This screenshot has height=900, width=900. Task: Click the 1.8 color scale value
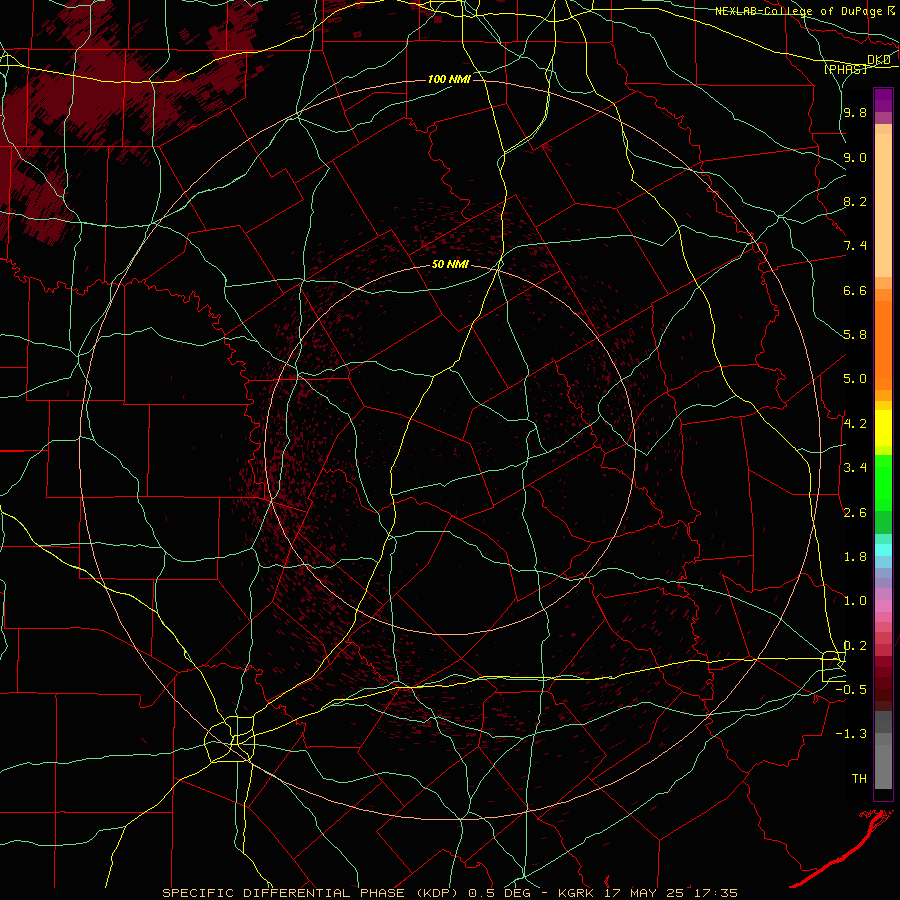[x=855, y=557]
